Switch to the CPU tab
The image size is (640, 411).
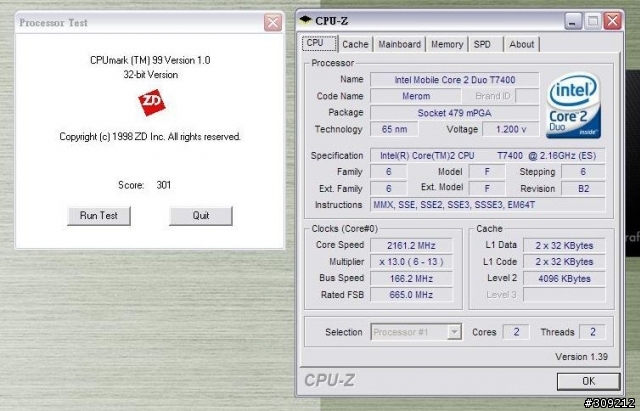point(320,43)
